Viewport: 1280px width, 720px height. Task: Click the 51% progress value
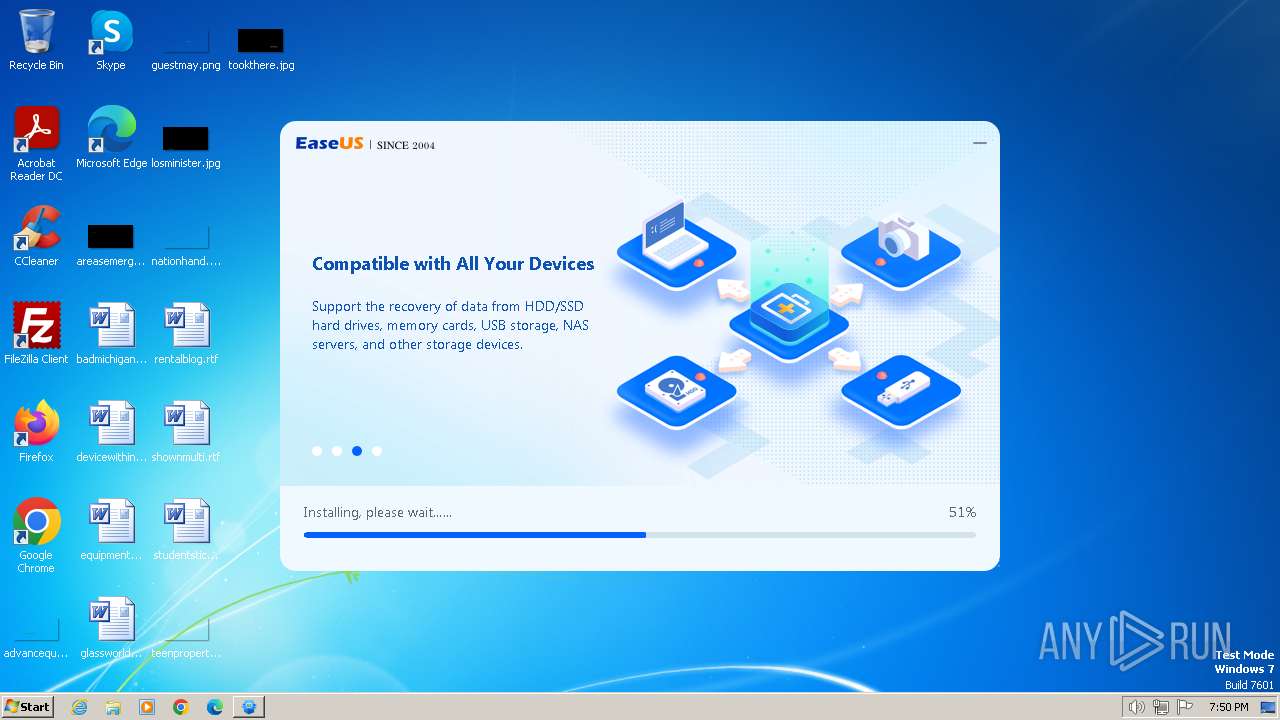[962, 512]
